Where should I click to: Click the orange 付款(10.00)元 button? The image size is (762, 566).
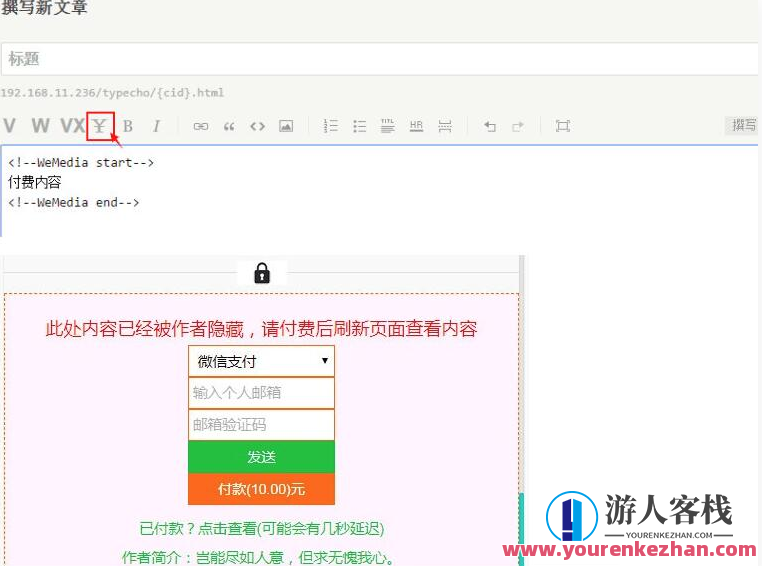click(x=261, y=489)
